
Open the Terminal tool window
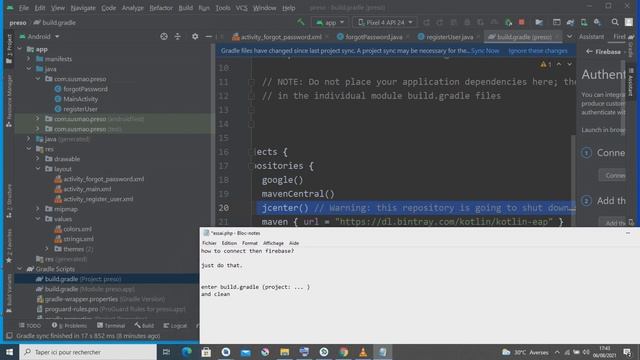pos(111,325)
